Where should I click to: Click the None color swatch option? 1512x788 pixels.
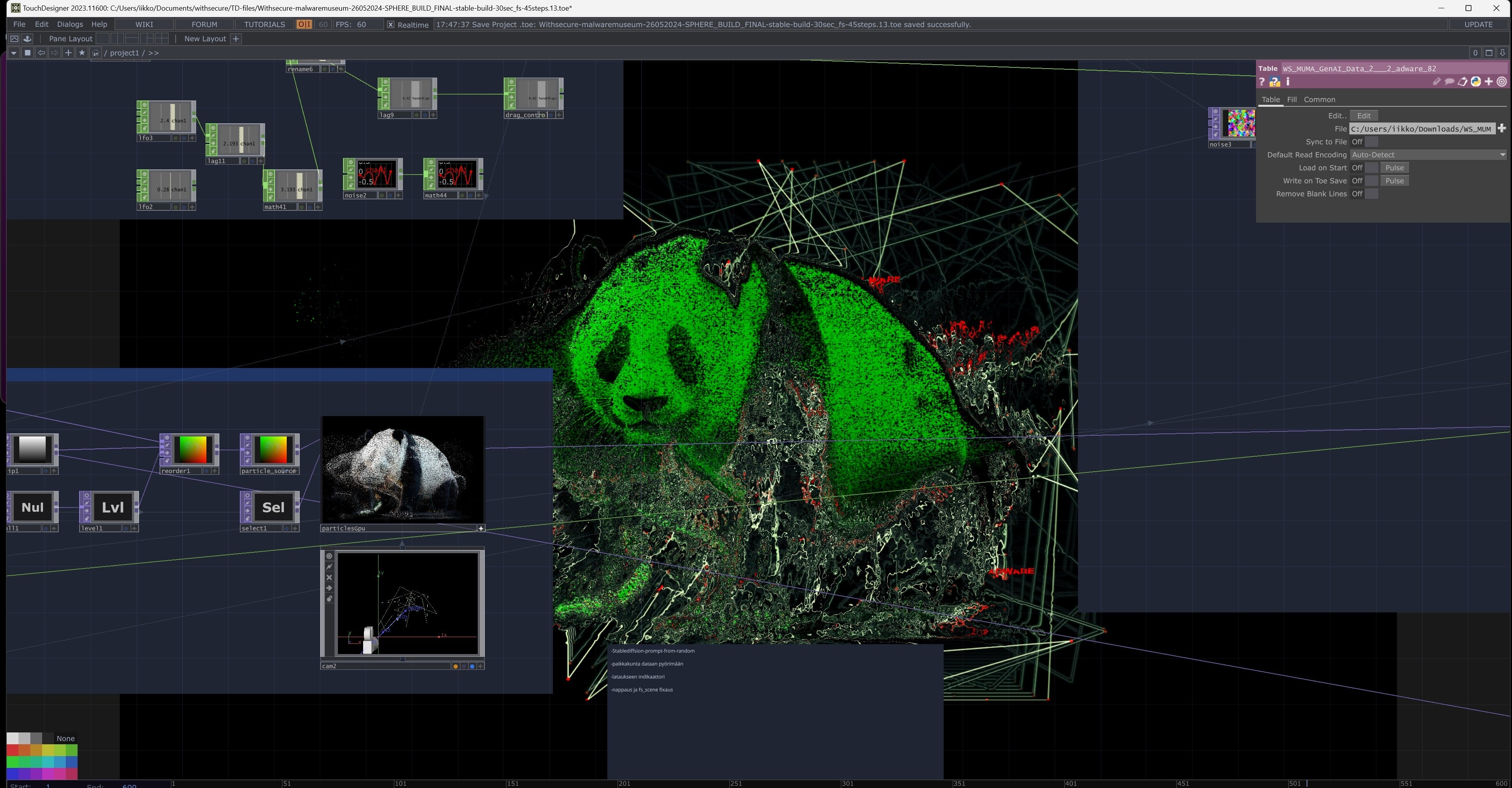click(65, 739)
